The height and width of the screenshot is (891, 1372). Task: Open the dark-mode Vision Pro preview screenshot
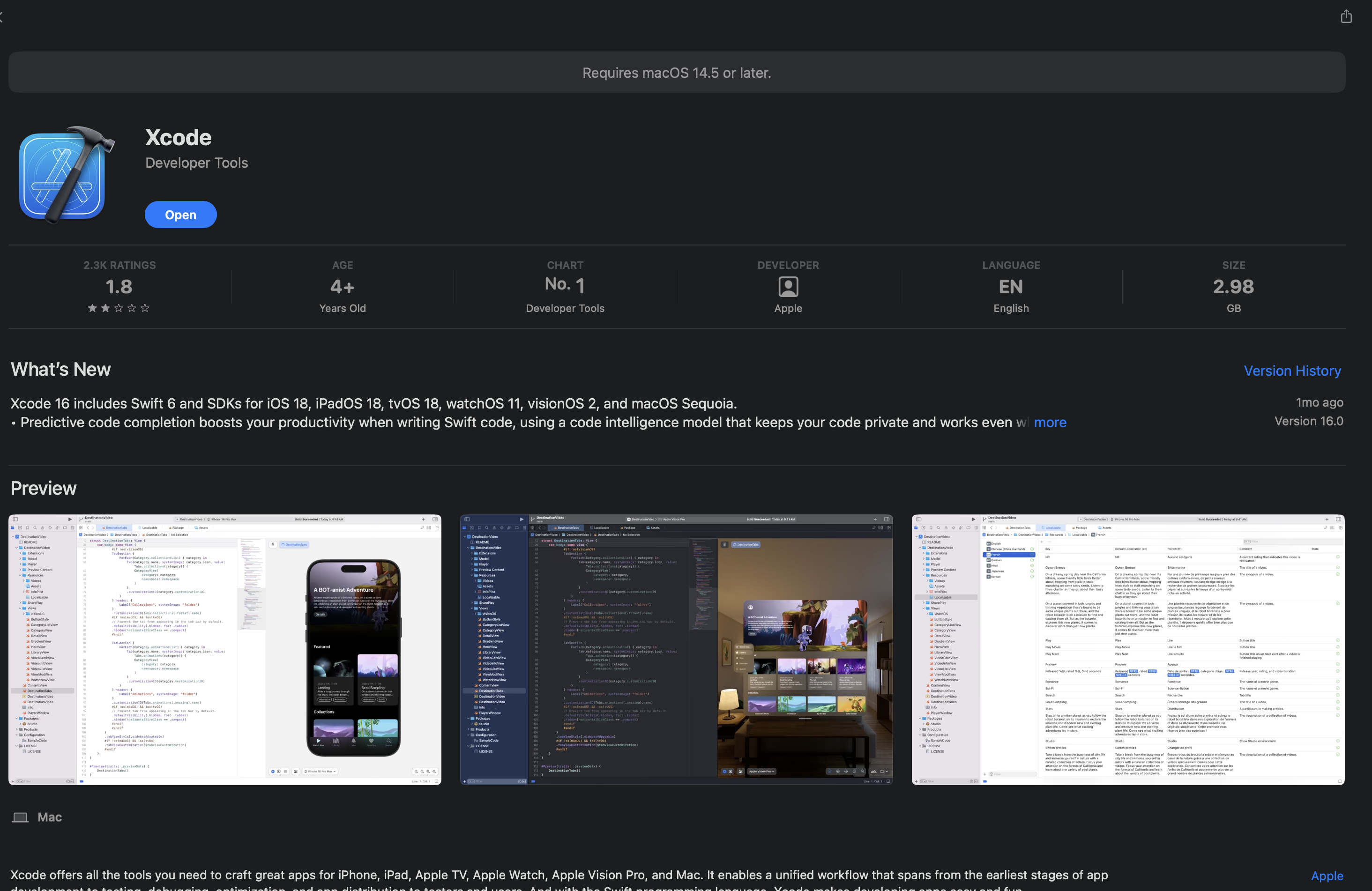point(676,650)
